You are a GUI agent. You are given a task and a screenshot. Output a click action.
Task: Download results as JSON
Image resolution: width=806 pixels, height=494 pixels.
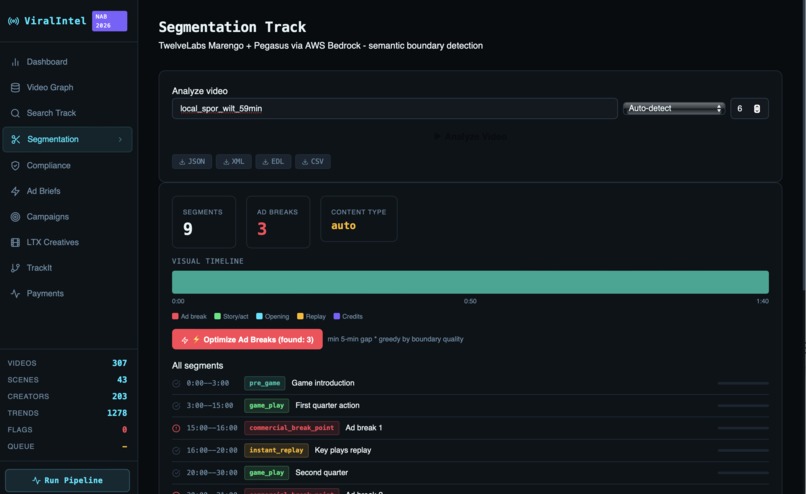pyautogui.click(x=192, y=161)
